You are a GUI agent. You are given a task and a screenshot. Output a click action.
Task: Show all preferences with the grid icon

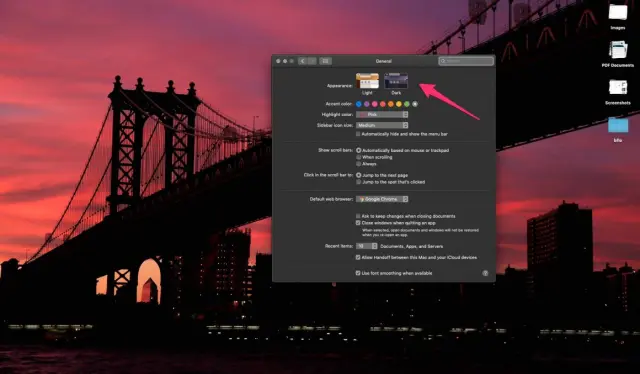coord(325,61)
